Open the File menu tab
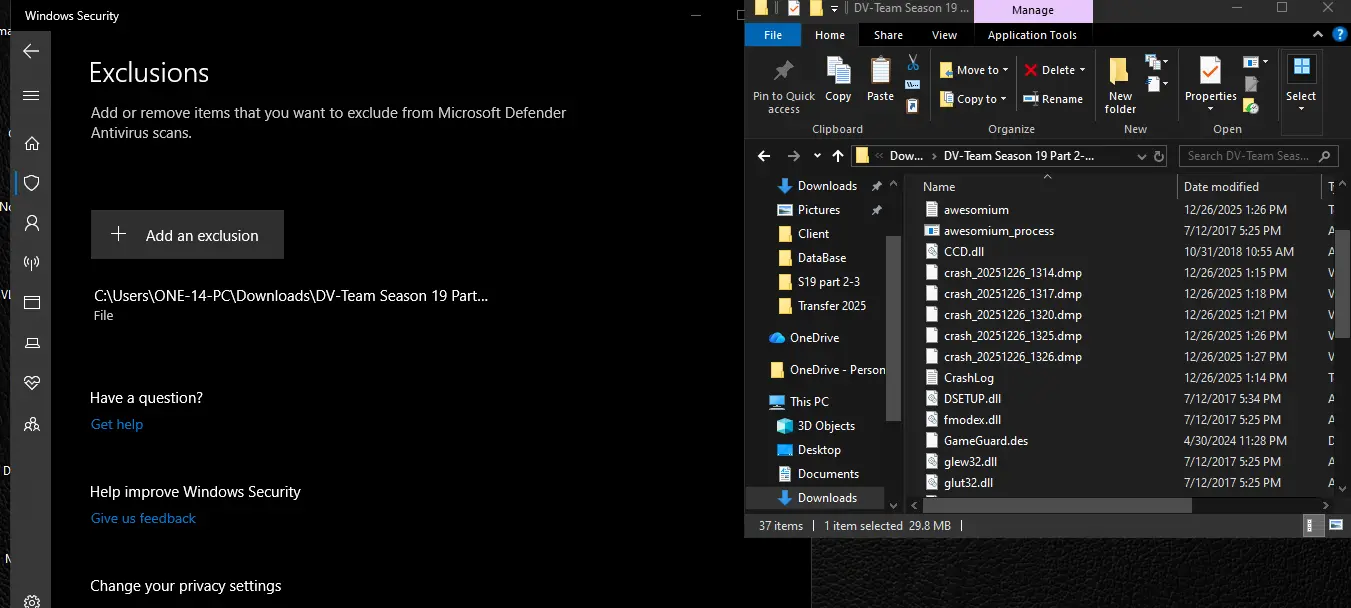This screenshot has width=1351, height=608. (x=772, y=35)
